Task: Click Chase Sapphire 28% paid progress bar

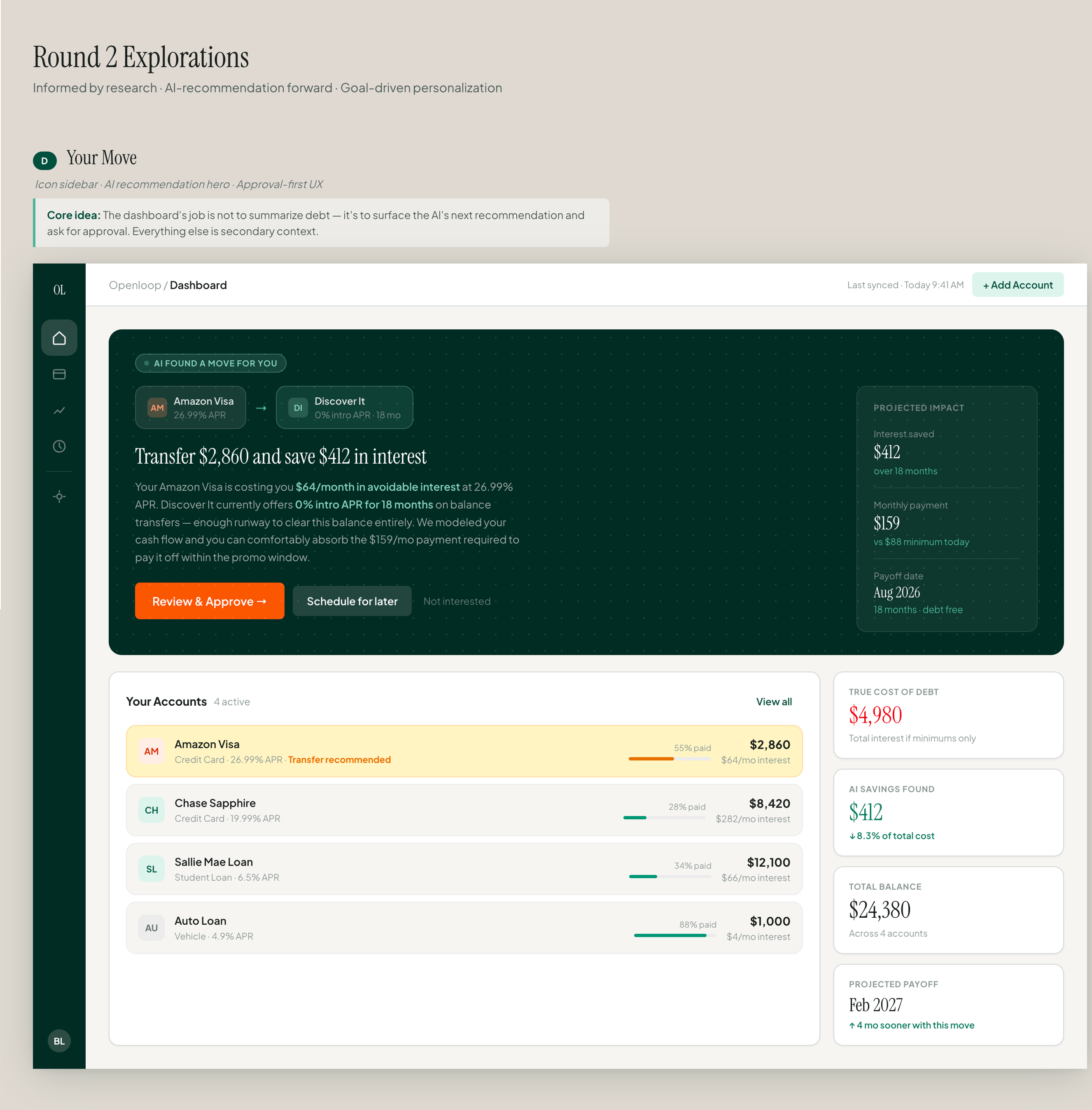Action: [665, 818]
